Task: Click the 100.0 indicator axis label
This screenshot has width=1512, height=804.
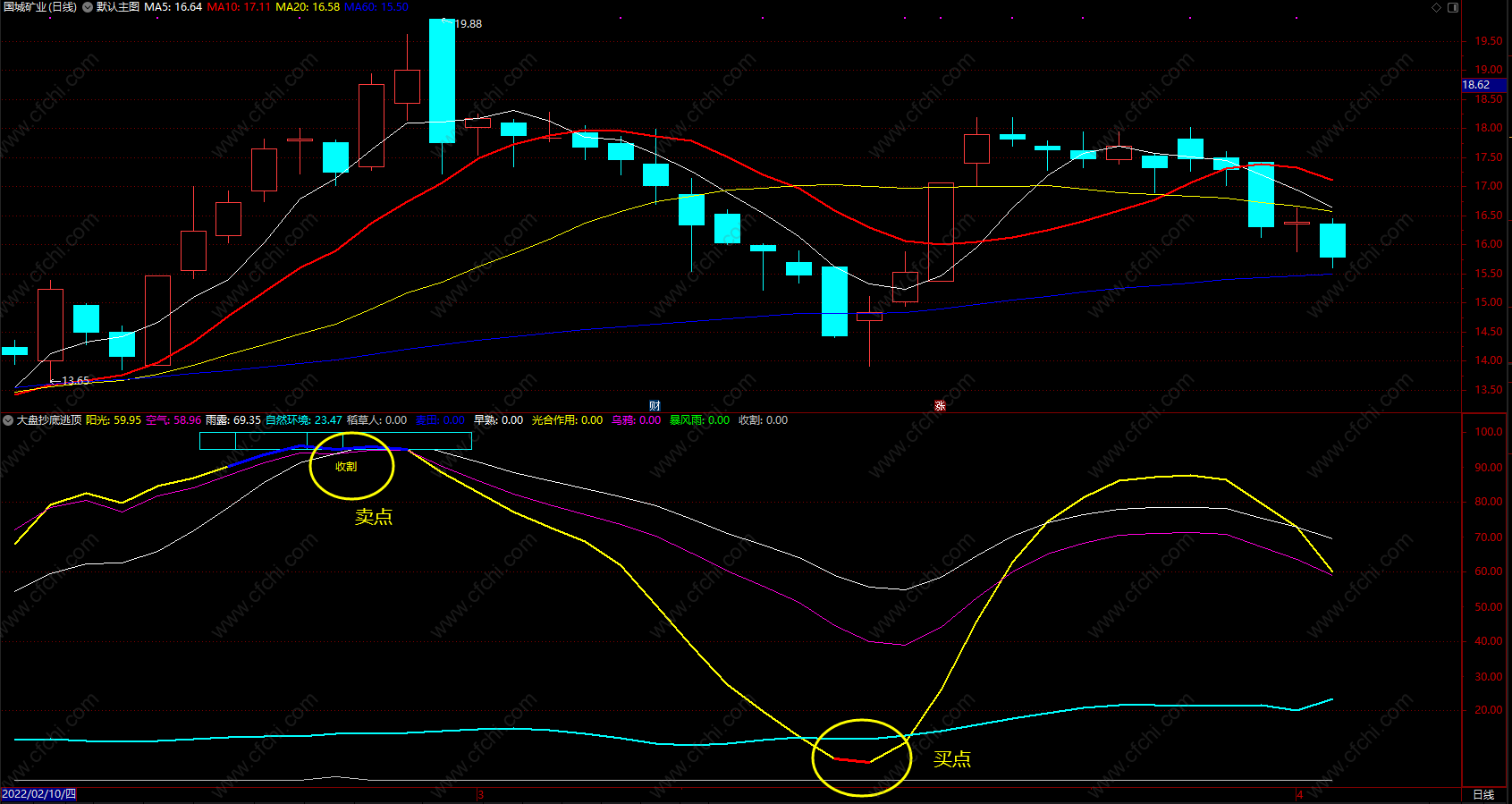Action: pos(1489,432)
